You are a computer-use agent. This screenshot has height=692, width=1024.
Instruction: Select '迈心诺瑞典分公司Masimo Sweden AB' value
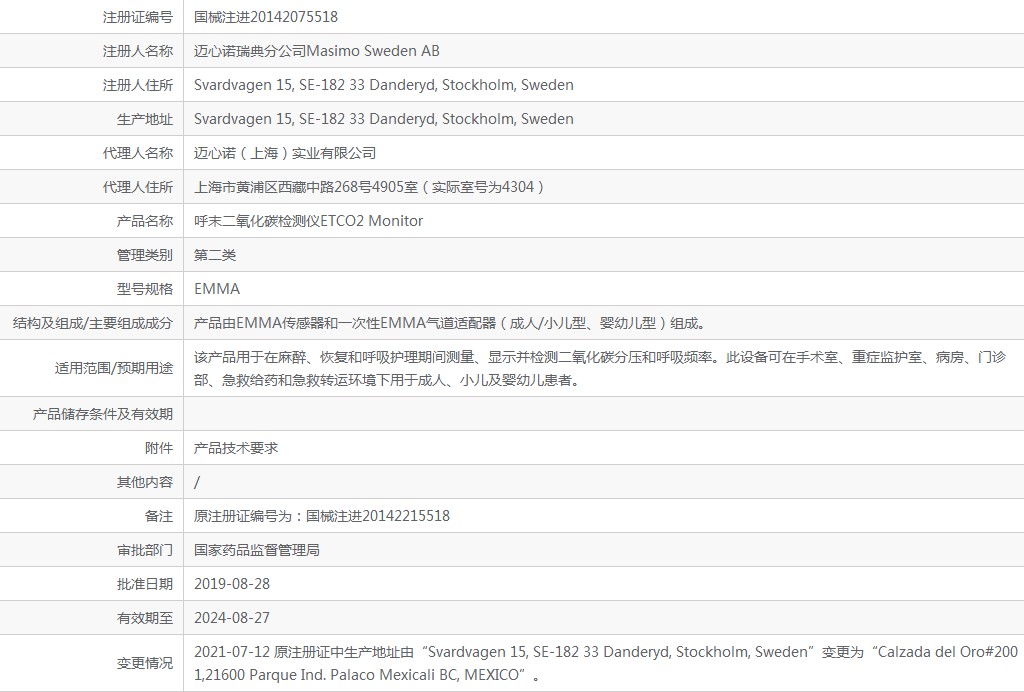(x=317, y=51)
